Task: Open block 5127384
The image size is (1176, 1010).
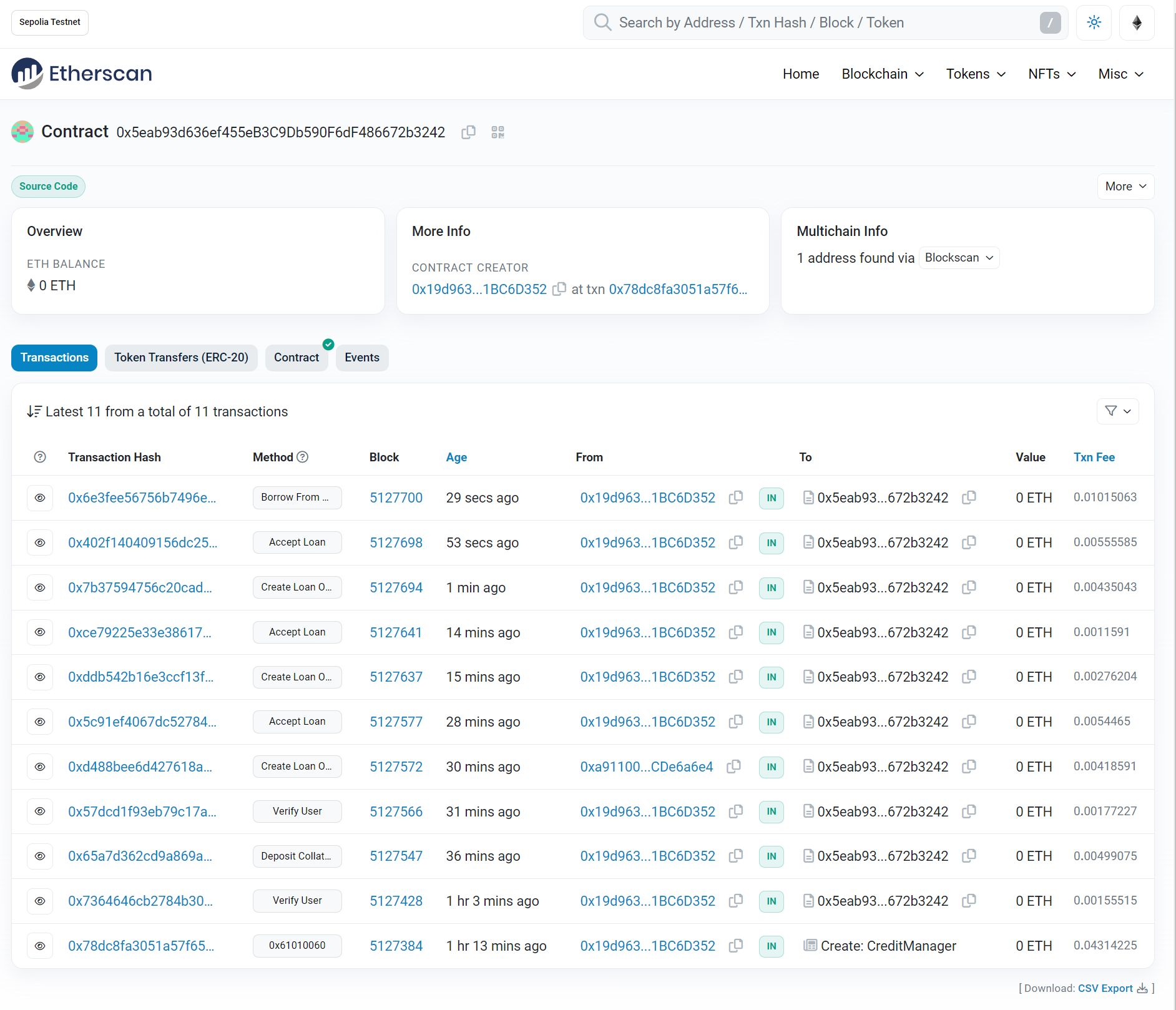Action: click(396, 946)
